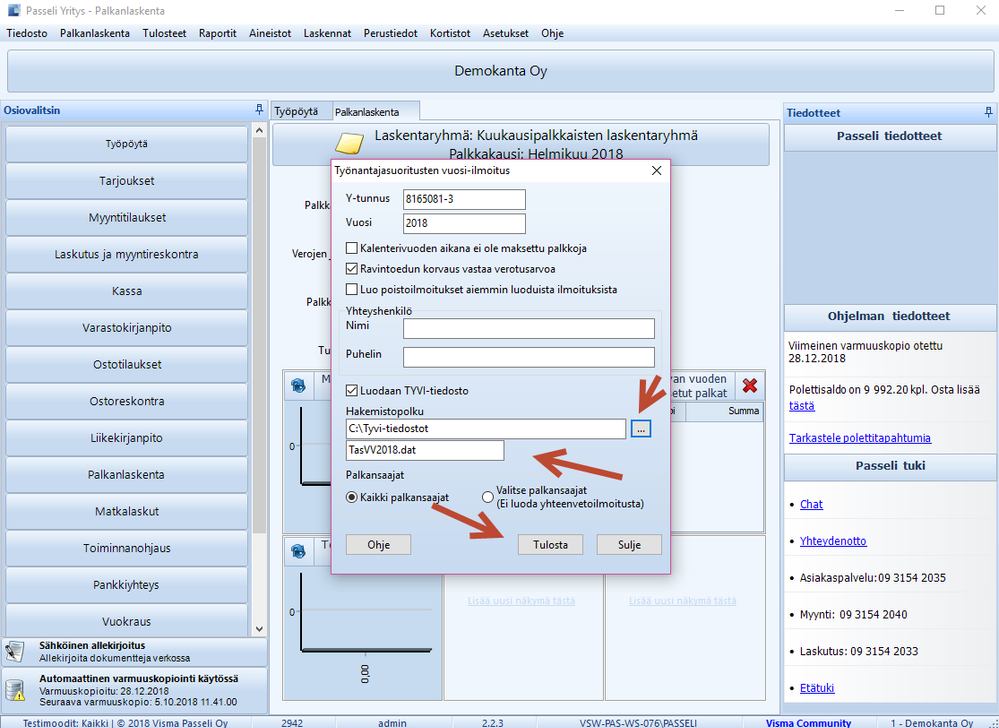Open the Aineistot menu
Screen dimensions: 999x728
[270, 33]
